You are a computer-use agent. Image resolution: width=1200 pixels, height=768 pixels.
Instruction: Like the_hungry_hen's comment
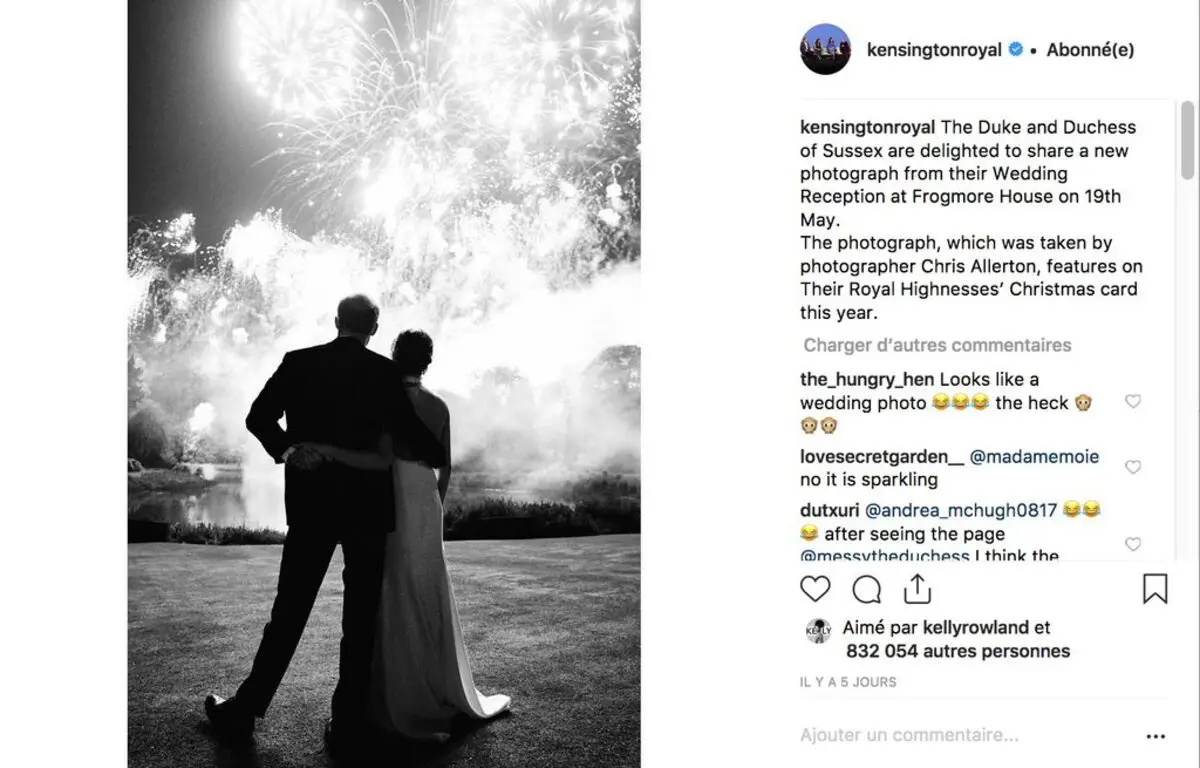1133,401
